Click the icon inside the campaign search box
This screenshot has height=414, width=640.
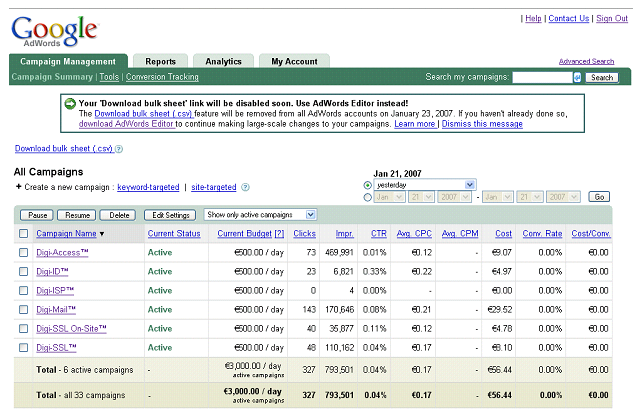coord(577,77)
